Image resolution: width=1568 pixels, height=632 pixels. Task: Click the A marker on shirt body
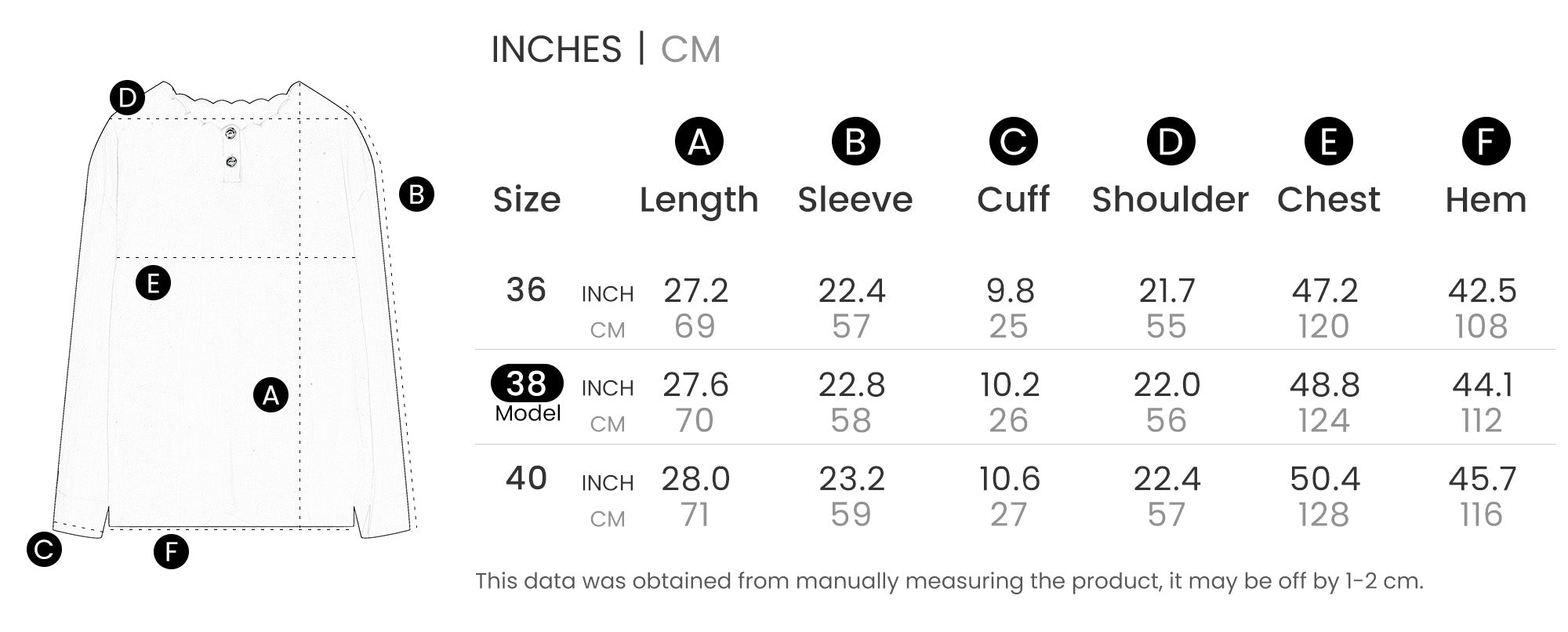click(x=270, y=395)
